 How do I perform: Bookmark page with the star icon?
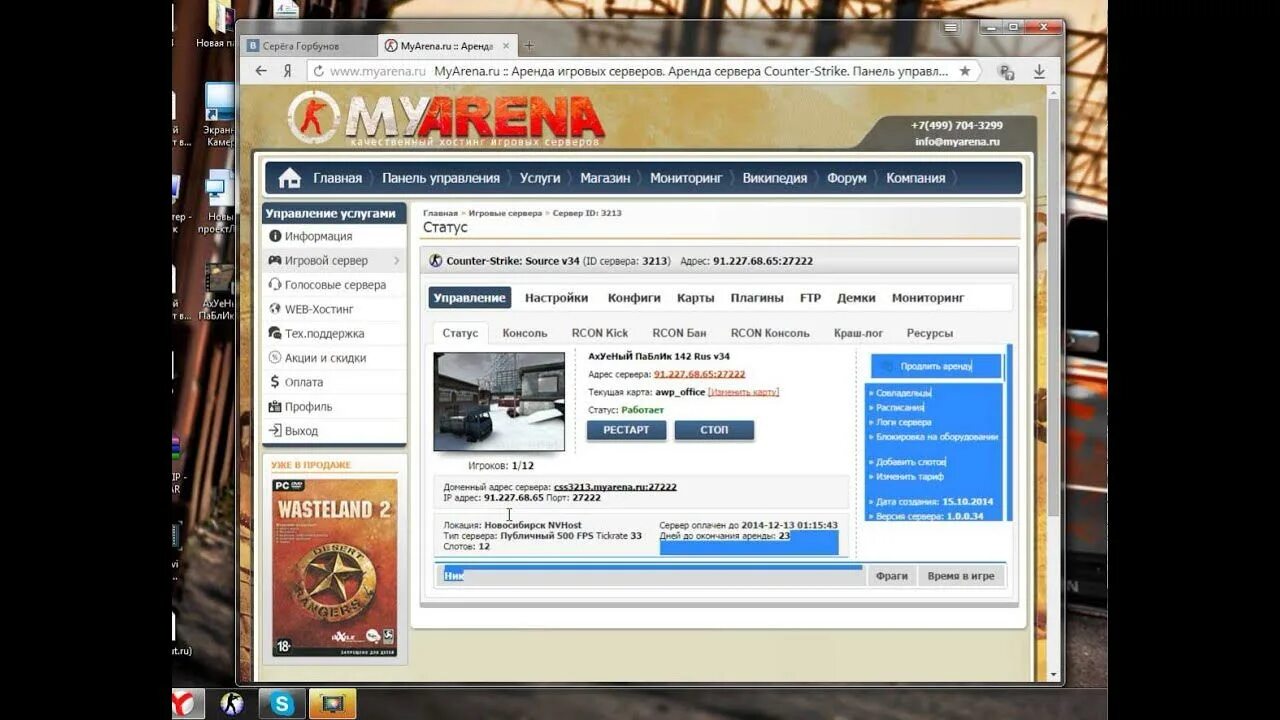[965, 71]
